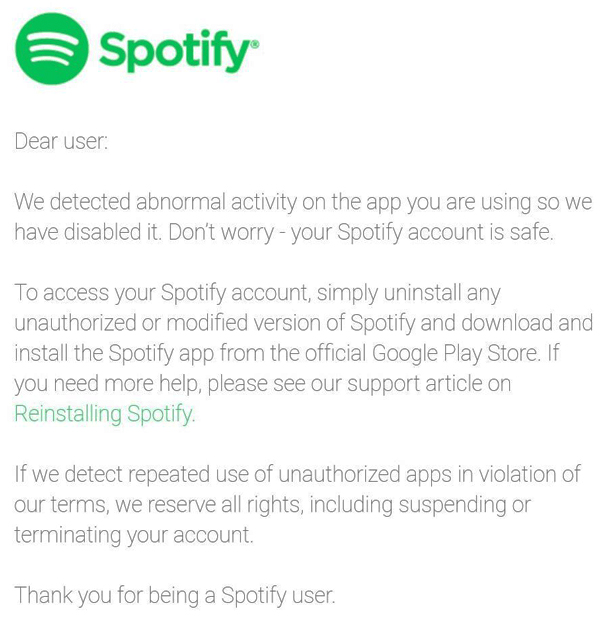Screen dimensions: 600x619
Task: Click the "Dear user:" greeting line
Action: tap(61, 141)
